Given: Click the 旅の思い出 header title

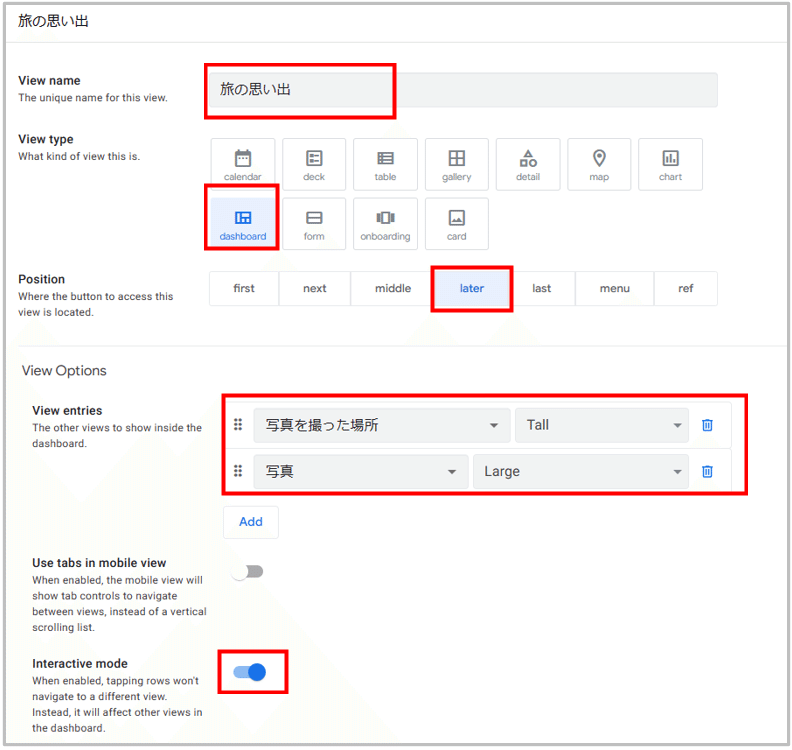Looking at the screenshot, I should (x=54, y=21).
